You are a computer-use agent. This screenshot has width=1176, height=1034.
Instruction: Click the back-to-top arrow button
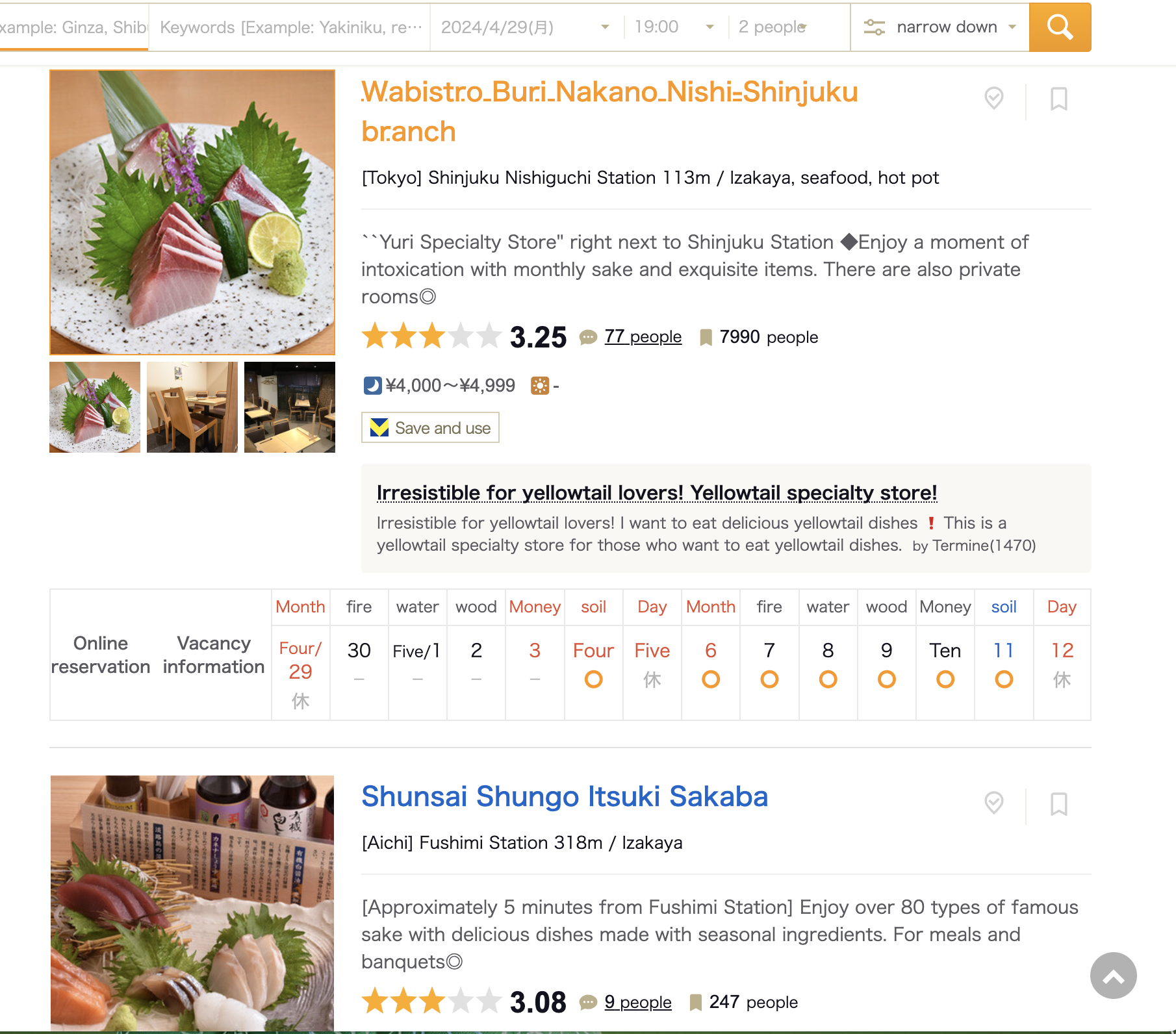[x=1113, y=976]
